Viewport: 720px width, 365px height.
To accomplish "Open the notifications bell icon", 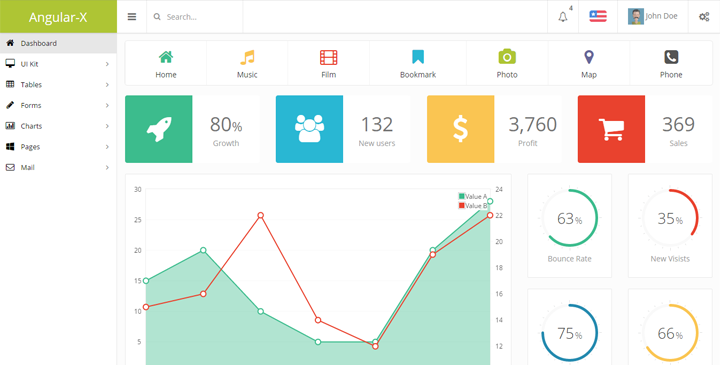I will [562, 17].
